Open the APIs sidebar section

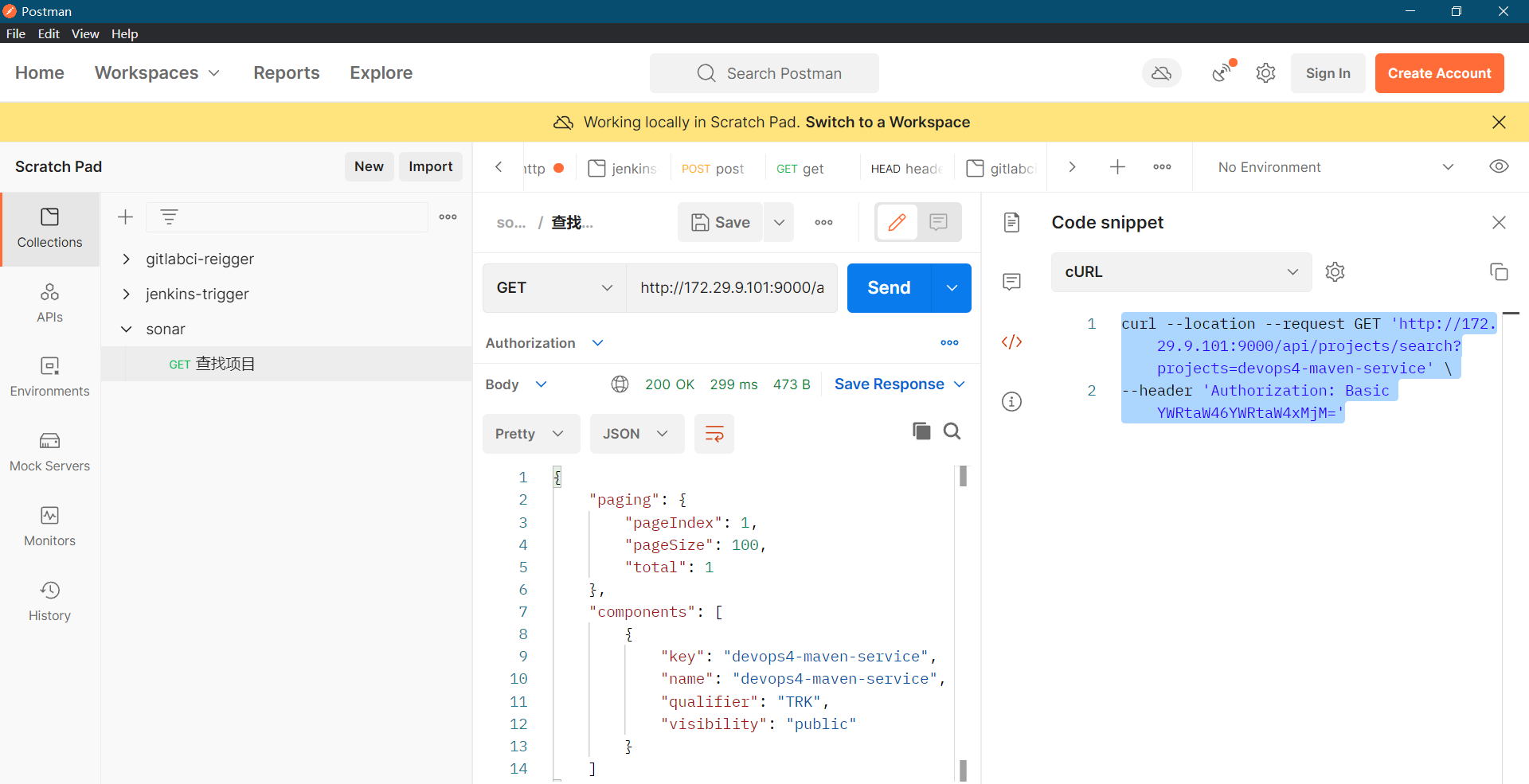point(49,303)
